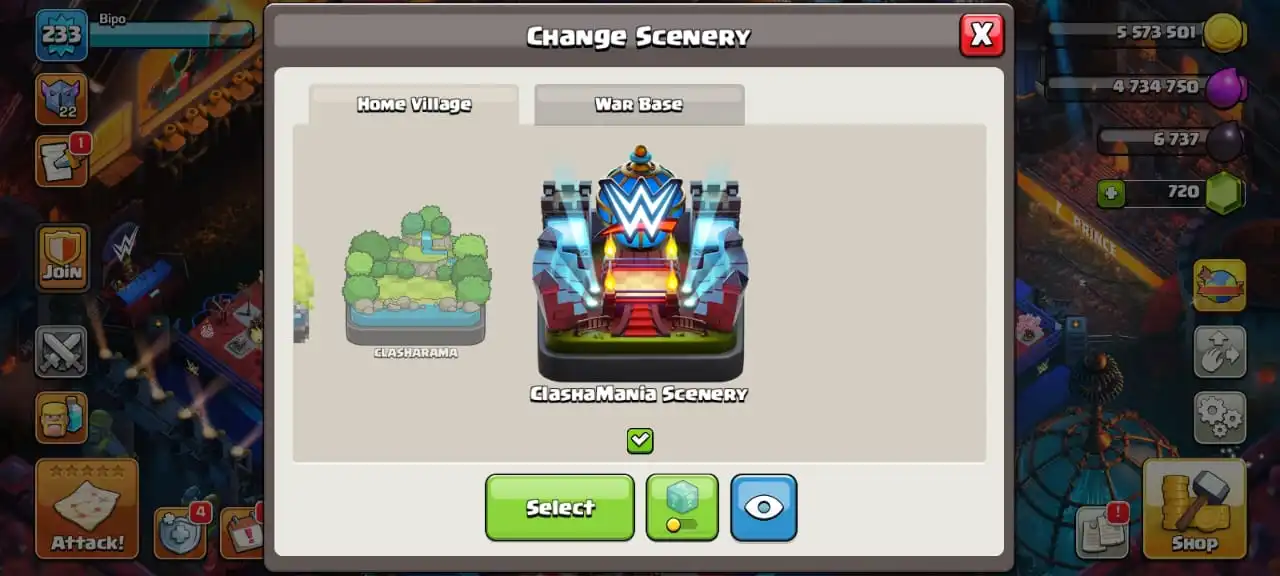Screen dimensions: 1280x576
Task: Open the crossed swords clan war icon
Action: tap(62, 352)
